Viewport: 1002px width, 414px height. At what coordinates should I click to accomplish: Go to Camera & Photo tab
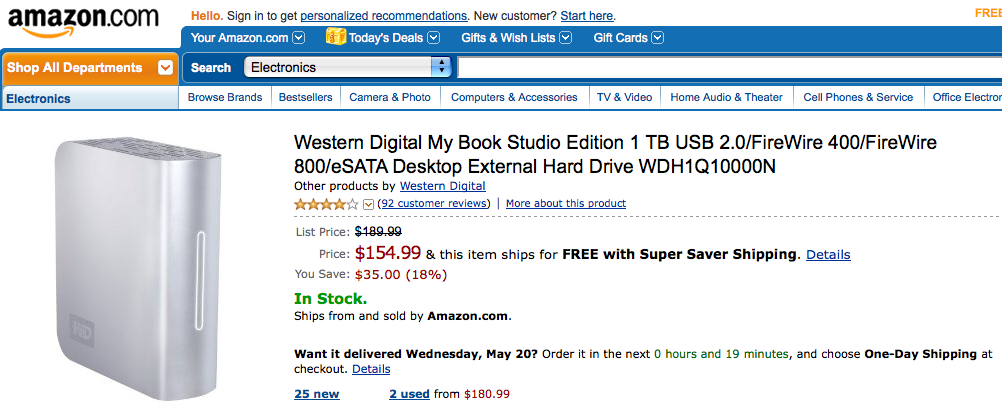(x=390, y=97)
